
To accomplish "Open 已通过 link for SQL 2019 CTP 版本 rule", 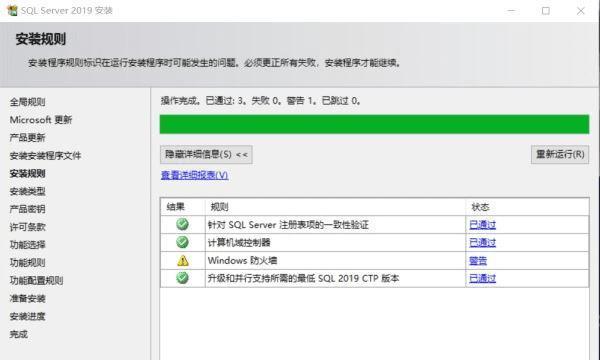I will click(483, 279).
